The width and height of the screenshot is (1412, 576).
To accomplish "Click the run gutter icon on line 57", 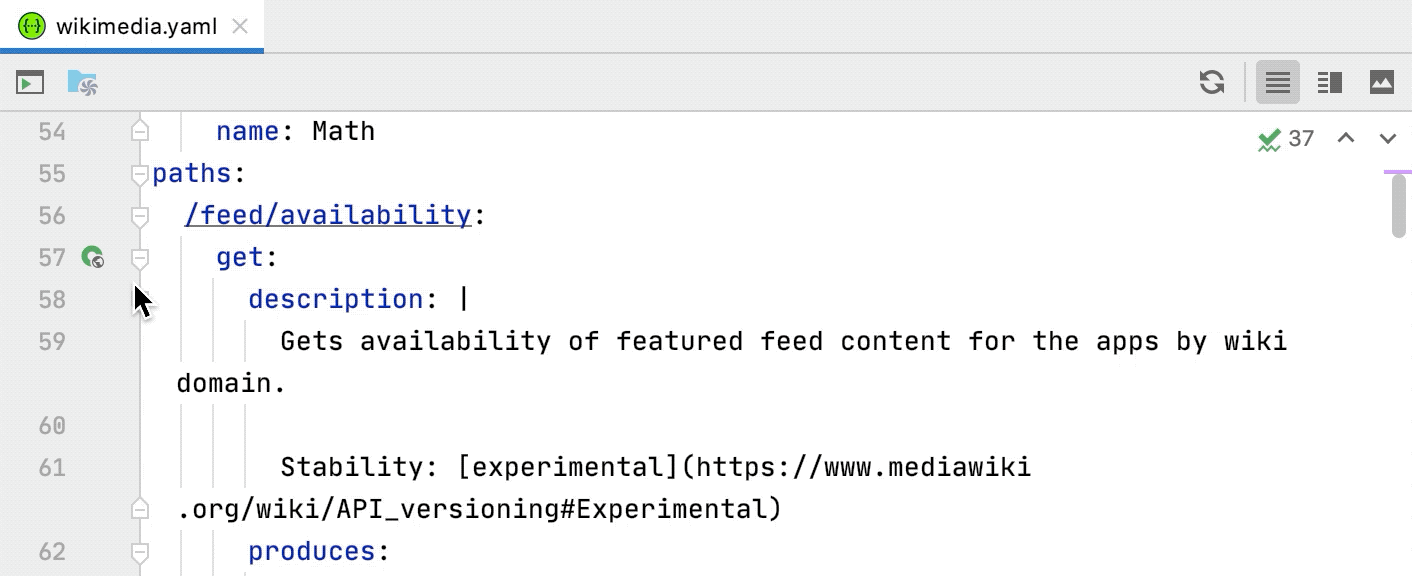I will (x=91, y=257).
